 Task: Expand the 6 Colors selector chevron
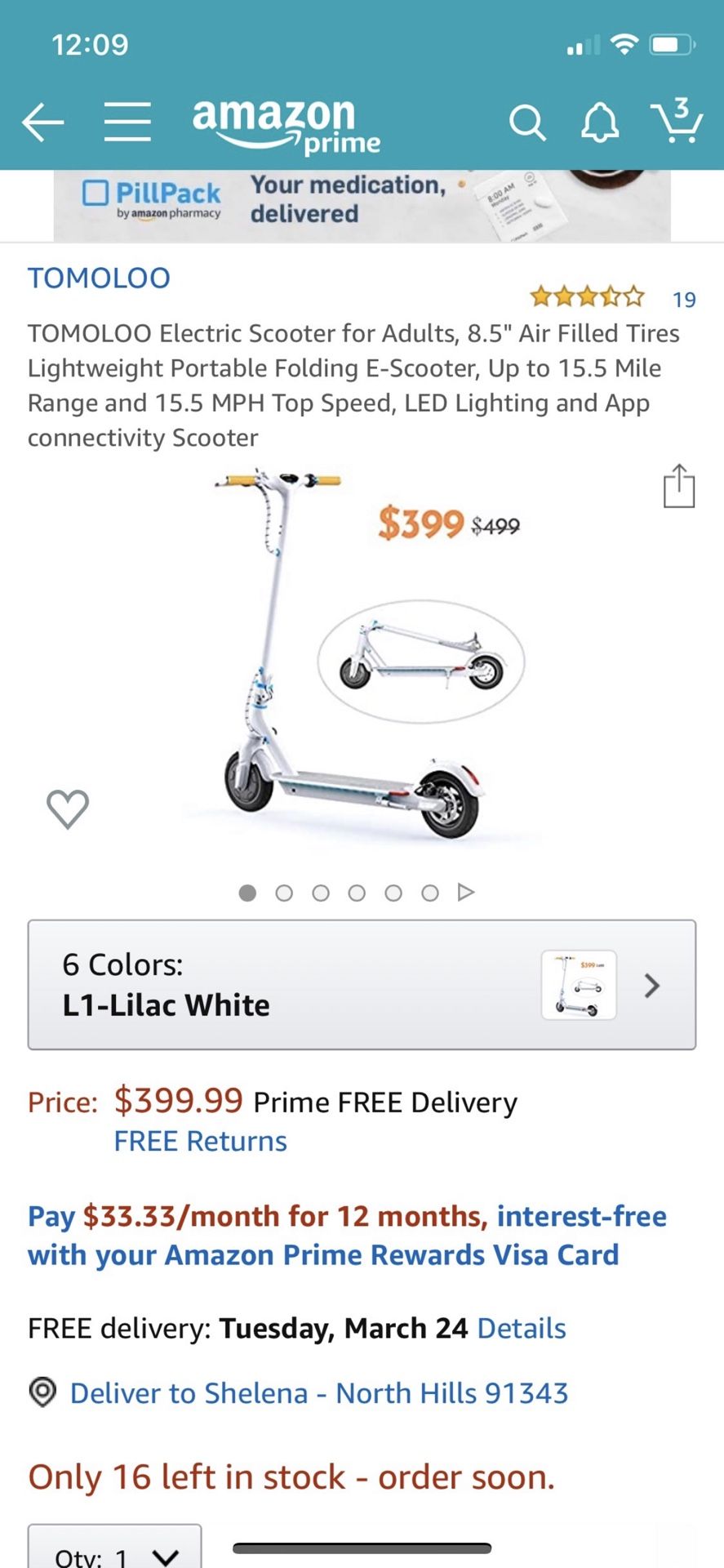[x=651, y=986]
